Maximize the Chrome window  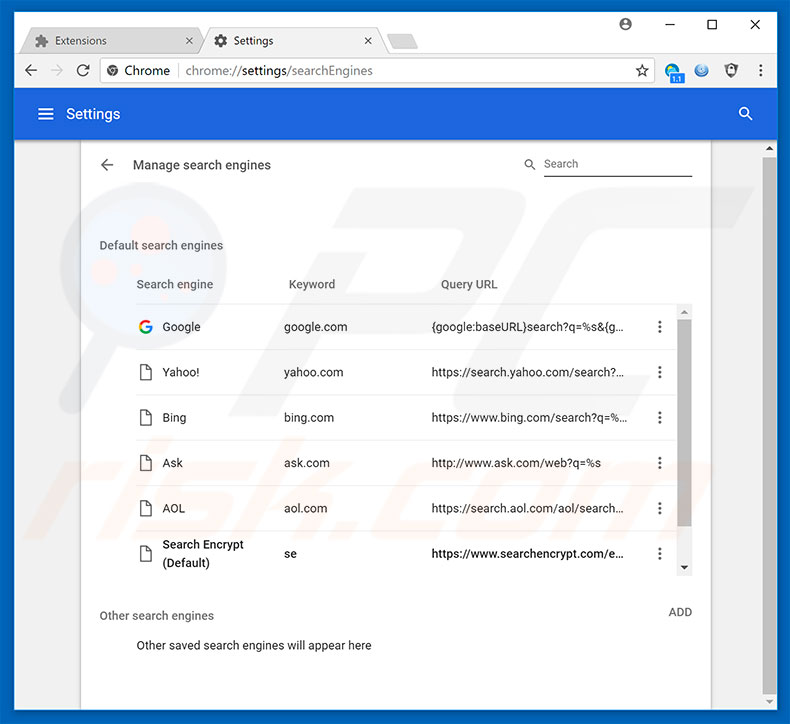pyautogui.click(x=712, y=24)
